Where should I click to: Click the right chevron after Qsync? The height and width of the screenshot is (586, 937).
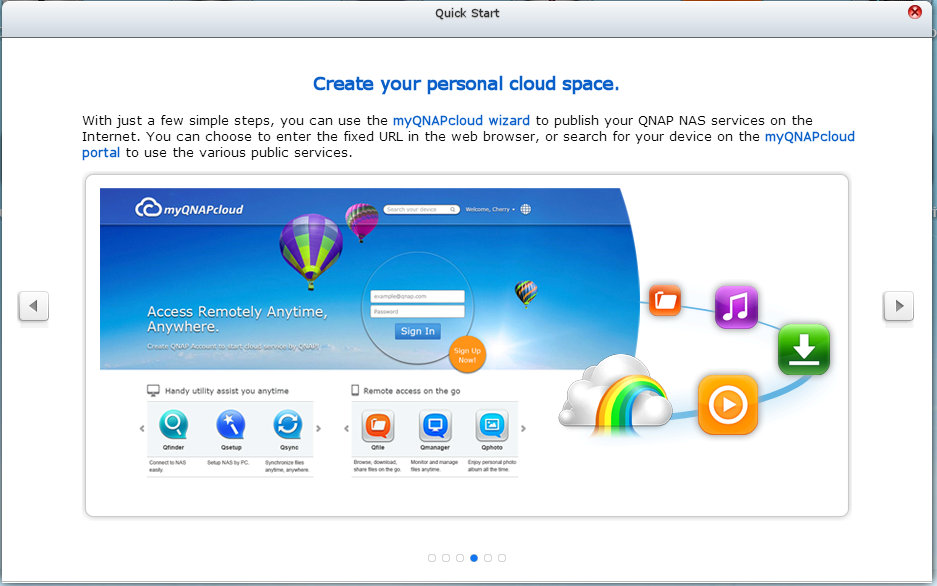[x=319, y=428]
